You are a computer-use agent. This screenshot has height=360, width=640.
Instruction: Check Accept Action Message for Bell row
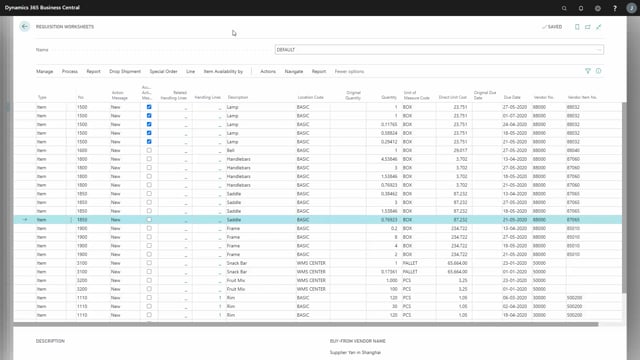click(x=149, y=150)
